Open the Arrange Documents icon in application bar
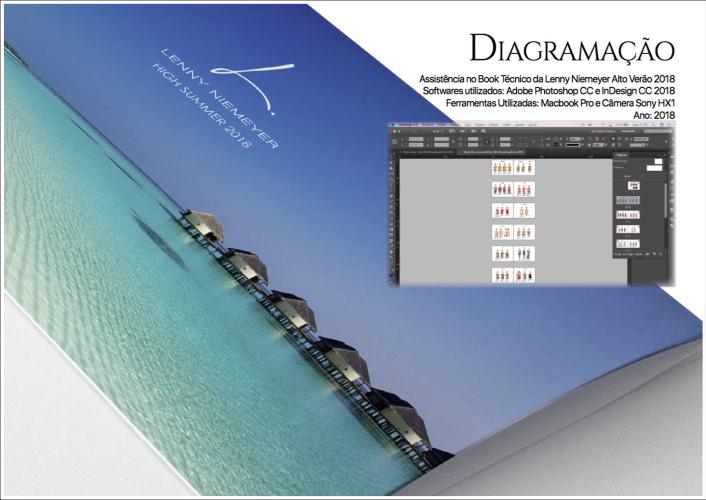The height and width of the screenshot is (500, 706). pyautogui.click(x=474, y=131)
